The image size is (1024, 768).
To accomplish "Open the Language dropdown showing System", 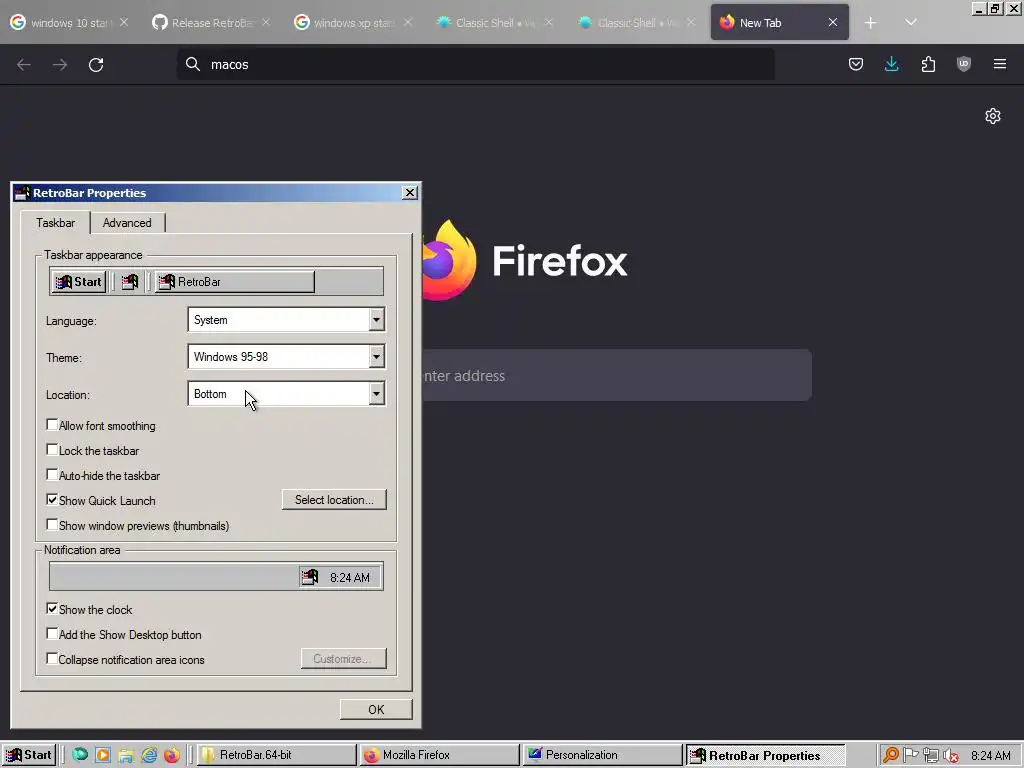I will click(286, 320).
